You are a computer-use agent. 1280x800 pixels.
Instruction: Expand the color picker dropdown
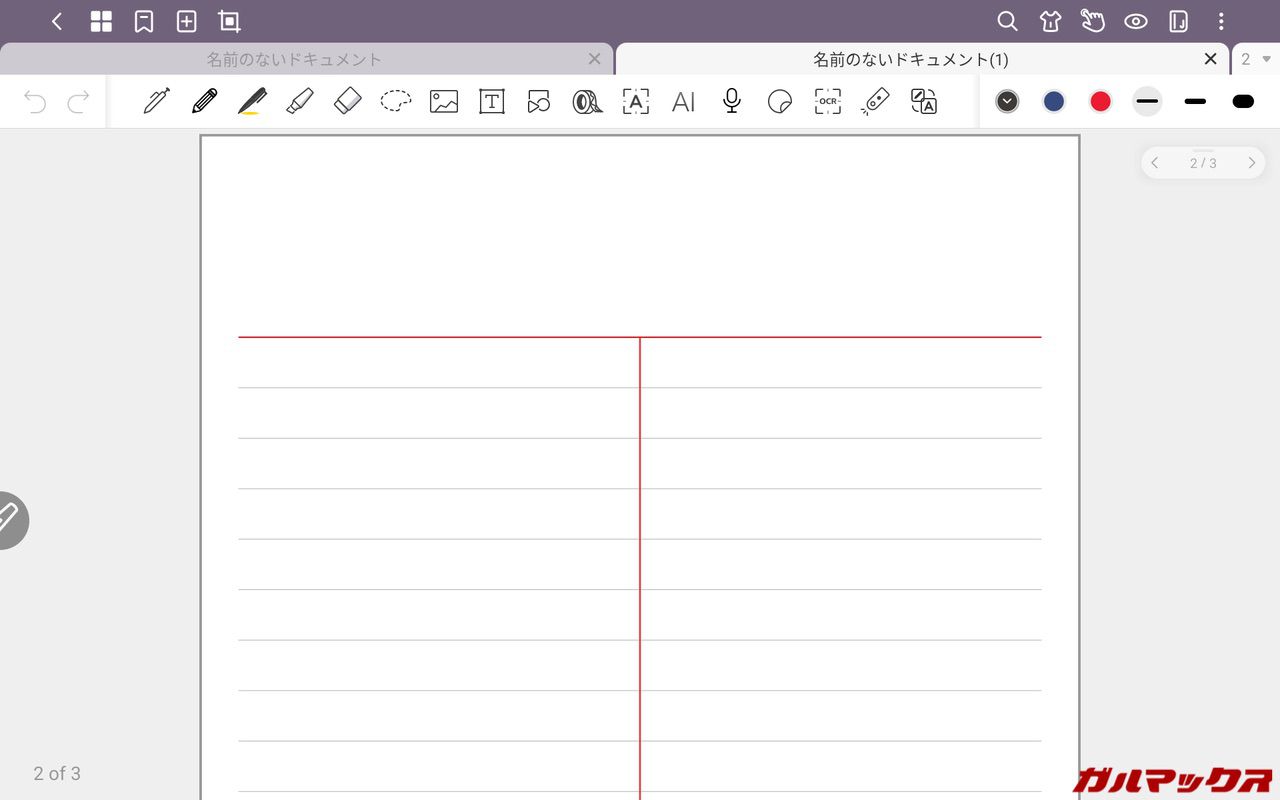coord(1007,101)
